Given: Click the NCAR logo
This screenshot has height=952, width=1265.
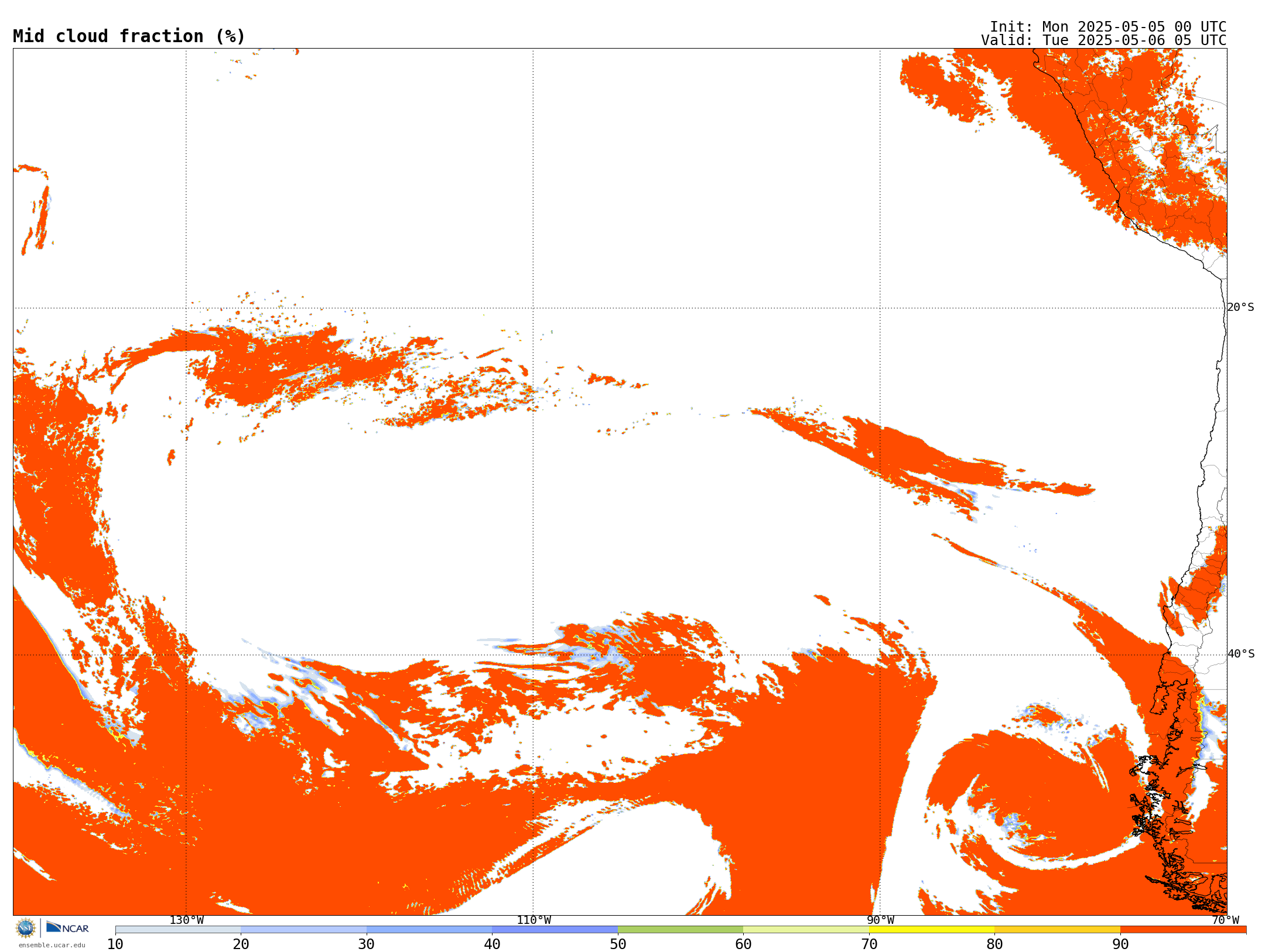Looking at the screenshot, I should pos(67,927).
